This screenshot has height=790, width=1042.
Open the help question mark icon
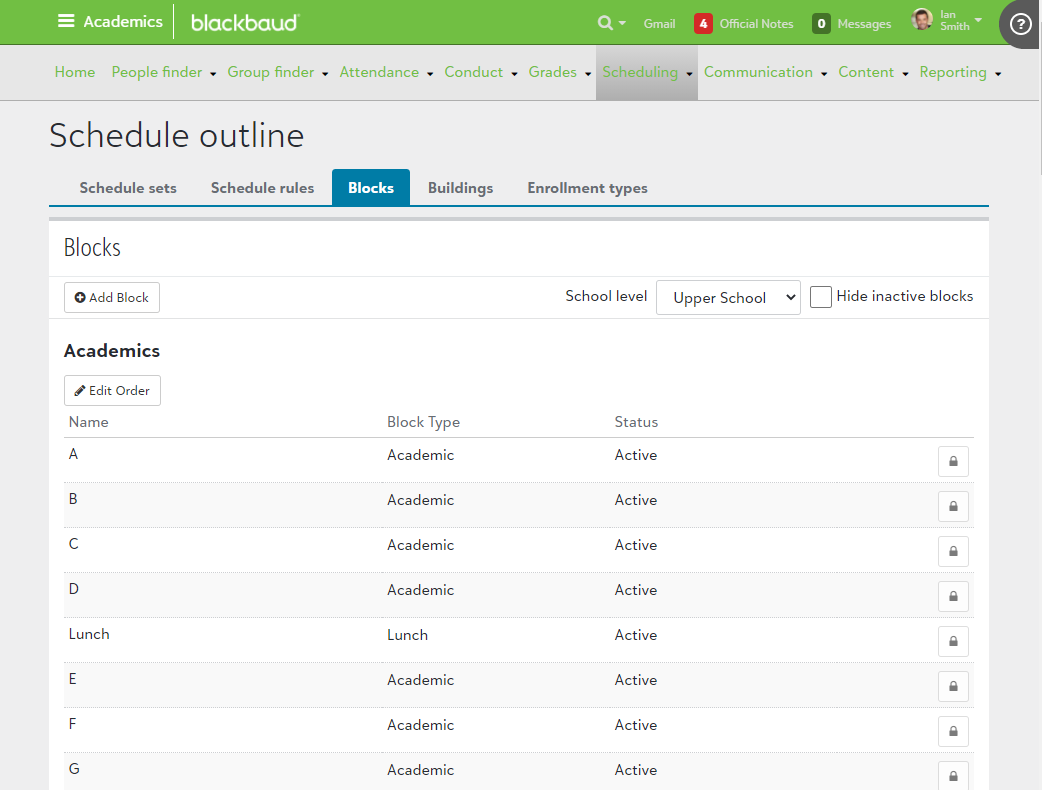(x=1020, y=24)
